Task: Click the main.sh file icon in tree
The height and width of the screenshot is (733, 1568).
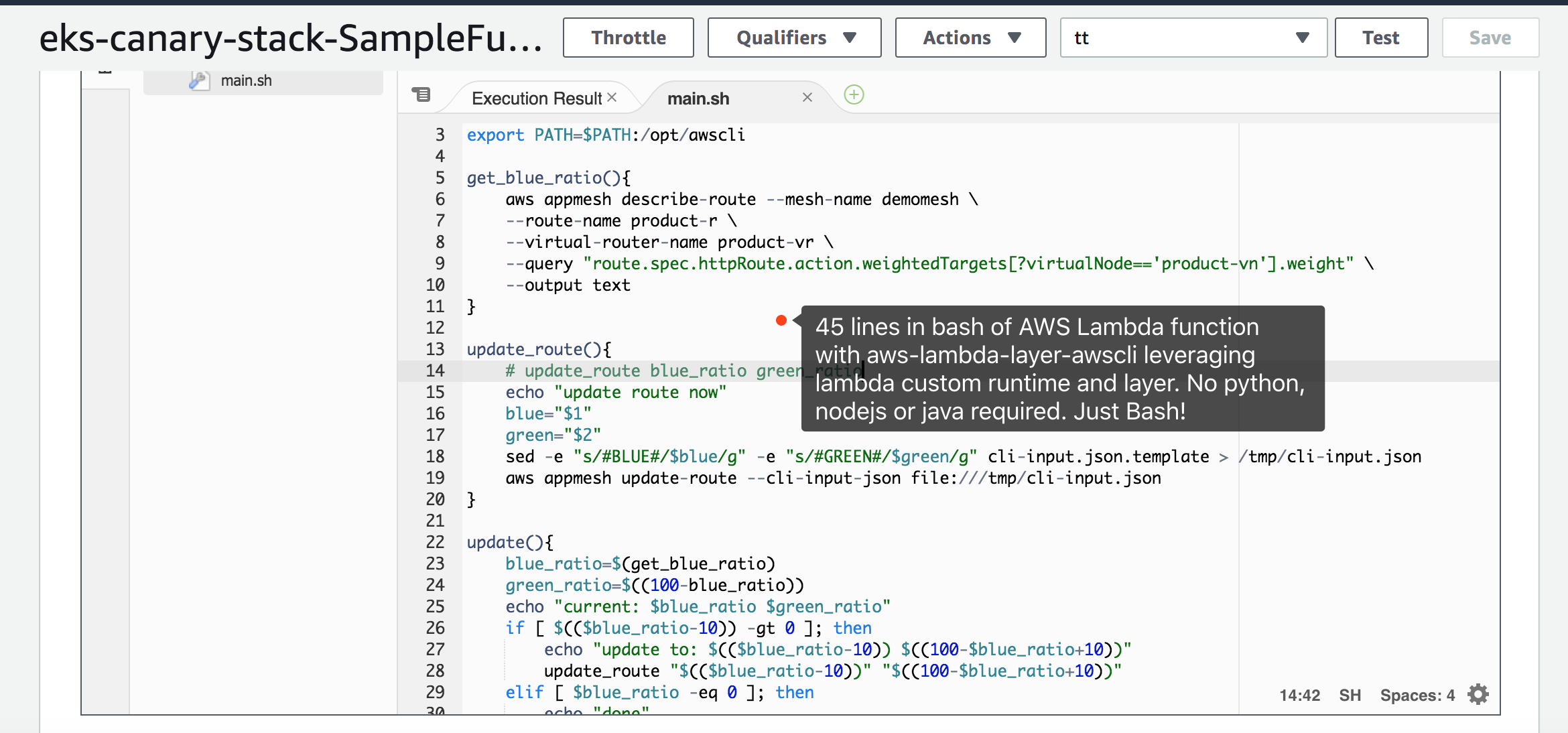Action: pyautogui.click(x=198, y=80)
